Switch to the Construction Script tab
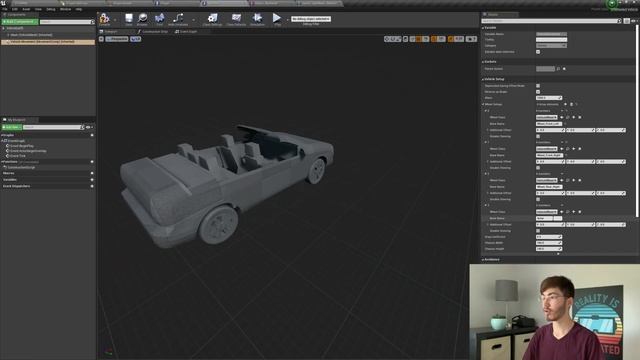The height and width of the screenshot is (360, 640). click(153, 31)
